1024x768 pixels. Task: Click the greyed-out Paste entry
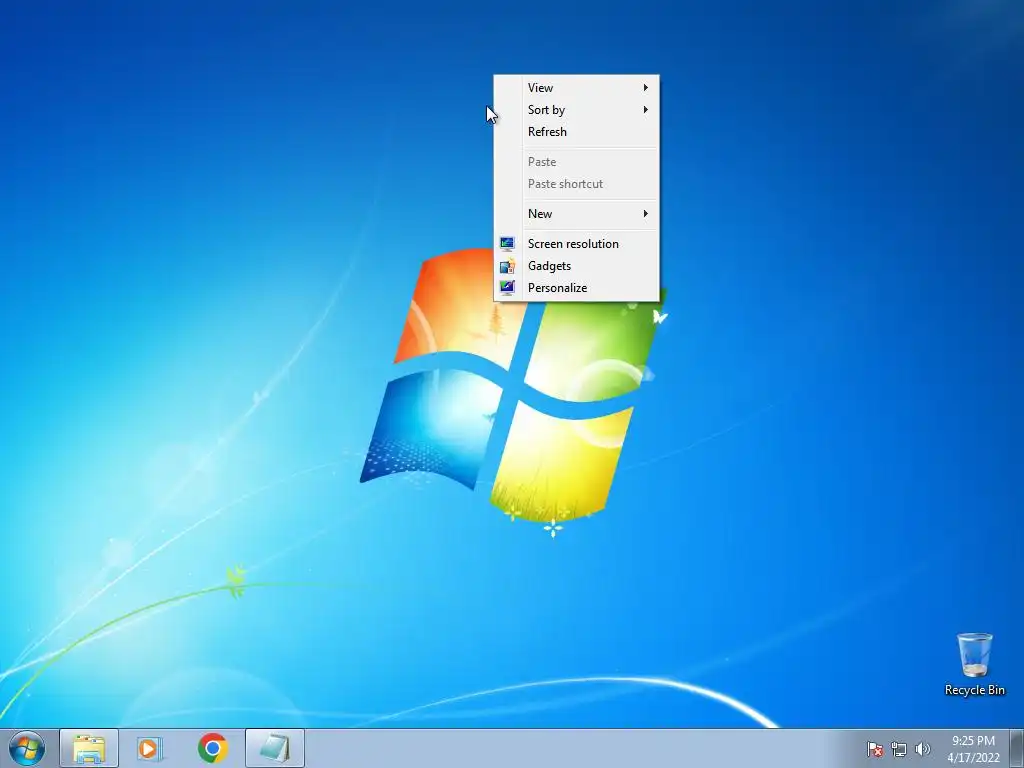point(576,162)
